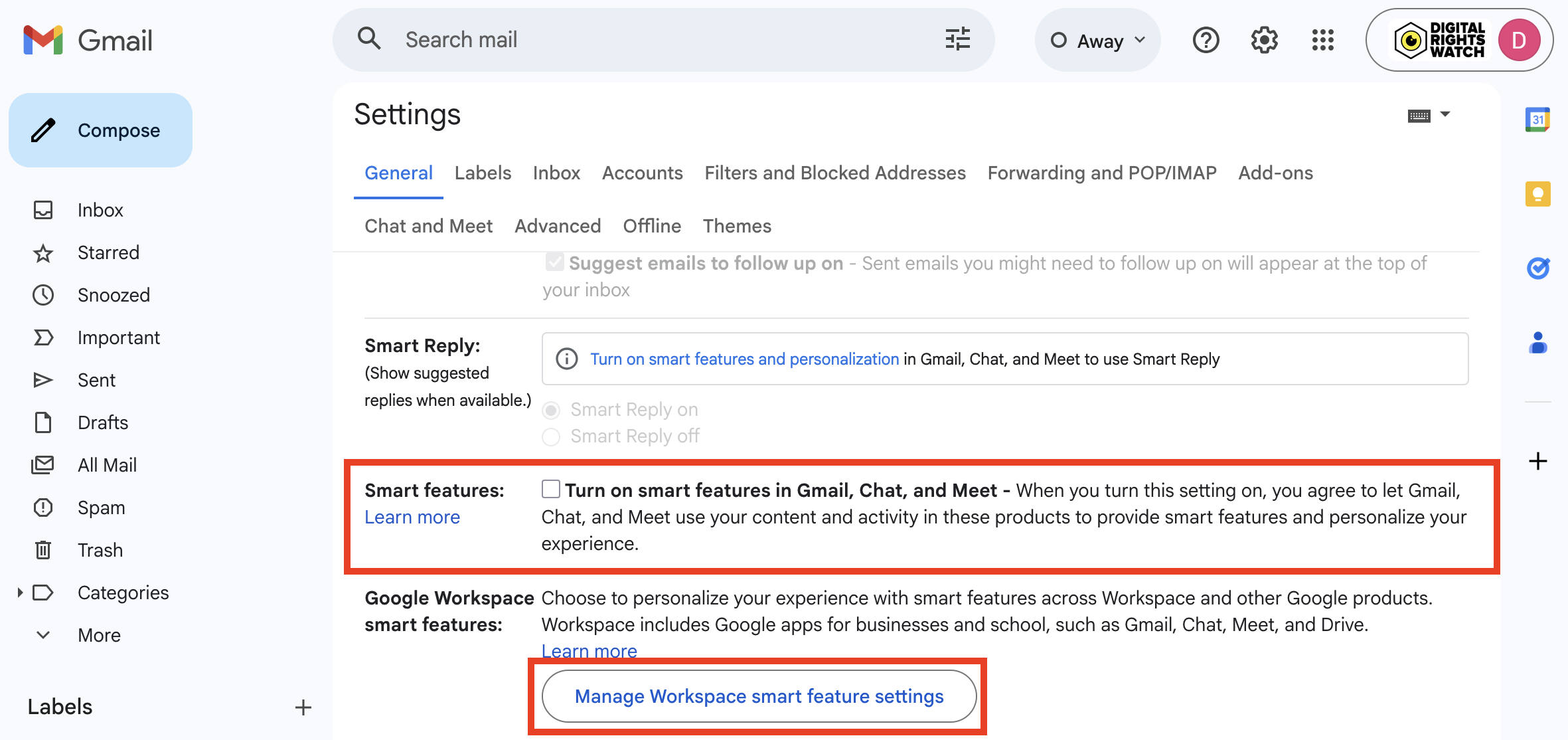Enable Turn on smart features checkbox

tap(551, 490)
